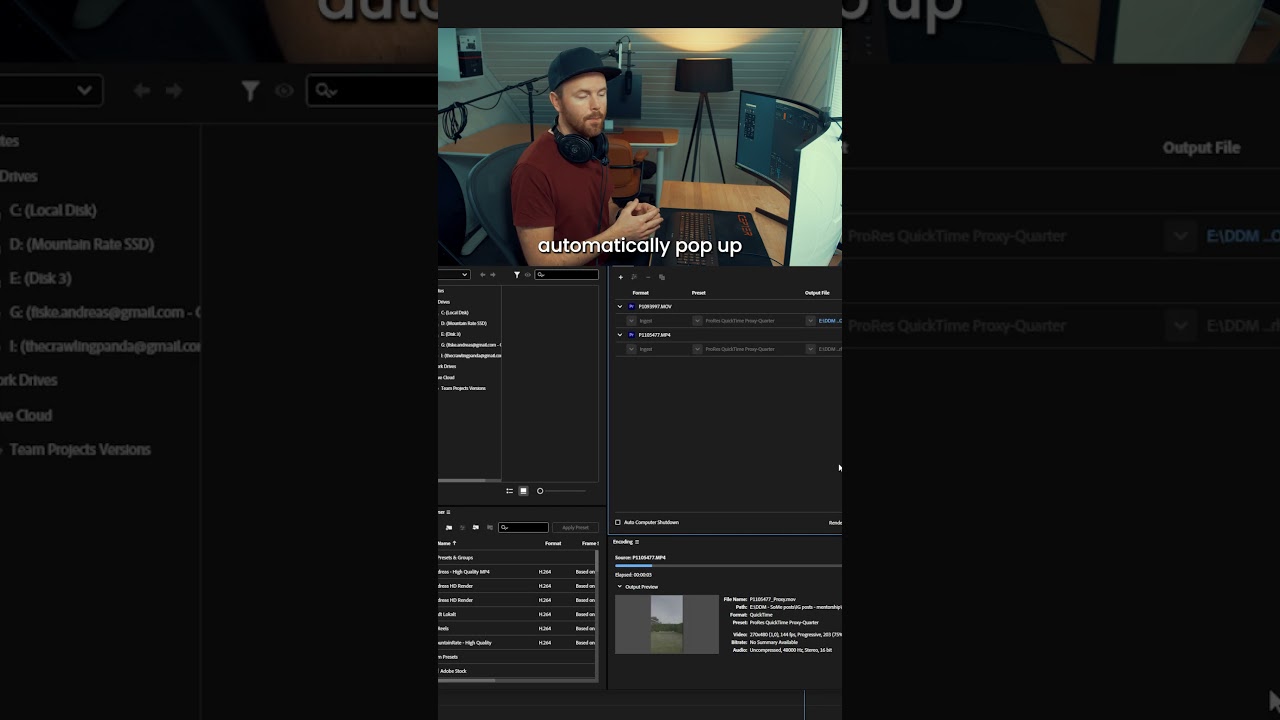This screenshot has width=1280, height=720.
Task: Select the High Quality MP4 preset row
Action: click(x=516, y=572)
